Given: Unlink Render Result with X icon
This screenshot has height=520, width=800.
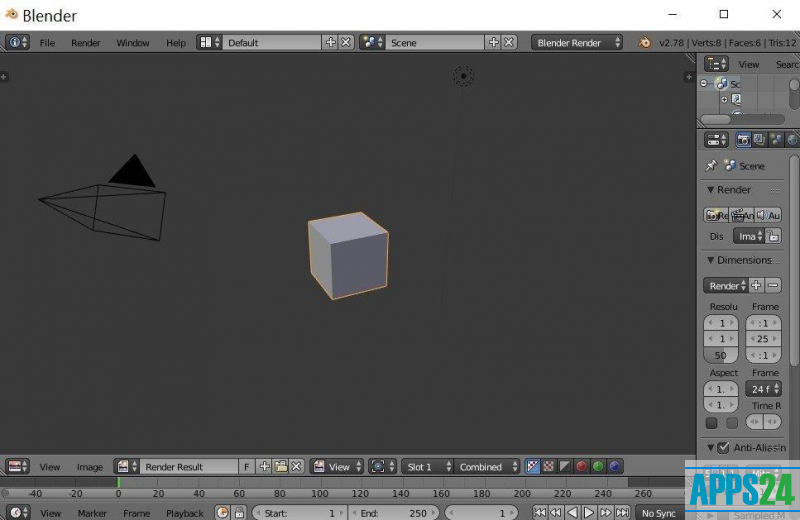Looking at the screenshot, I should pyautogui.click(x=296, y=466).
